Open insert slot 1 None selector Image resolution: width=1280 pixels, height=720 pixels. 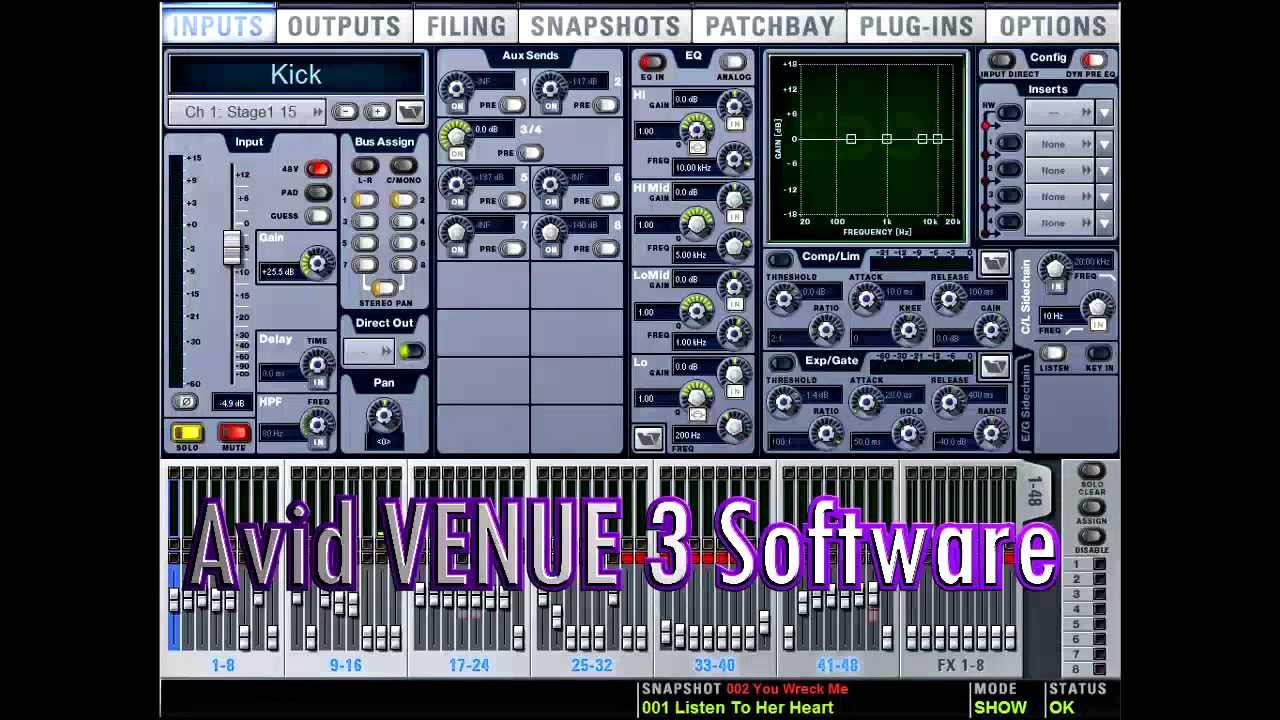[x=1058, y=144]
